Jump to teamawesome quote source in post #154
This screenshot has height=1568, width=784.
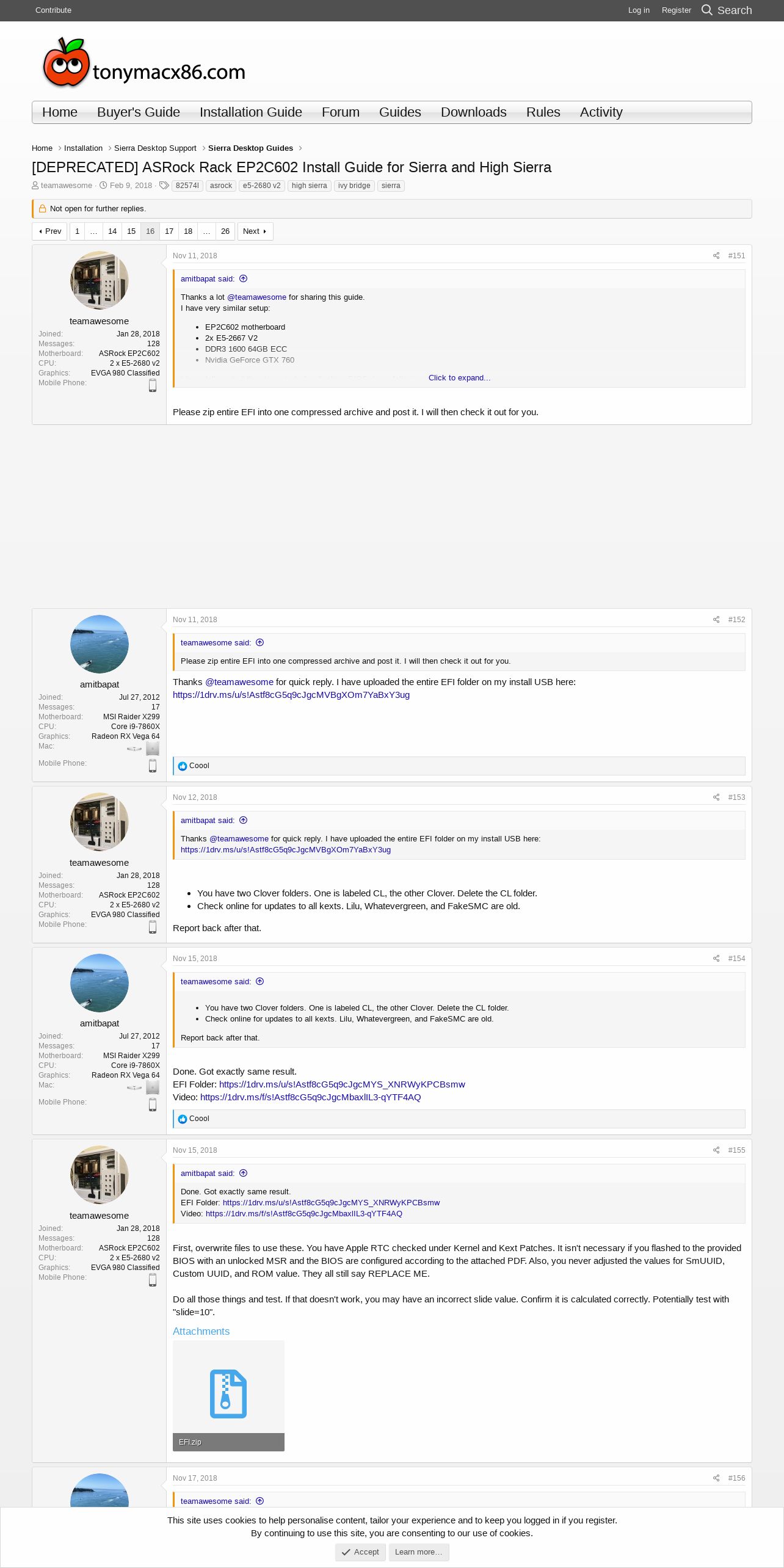(260, 982)
